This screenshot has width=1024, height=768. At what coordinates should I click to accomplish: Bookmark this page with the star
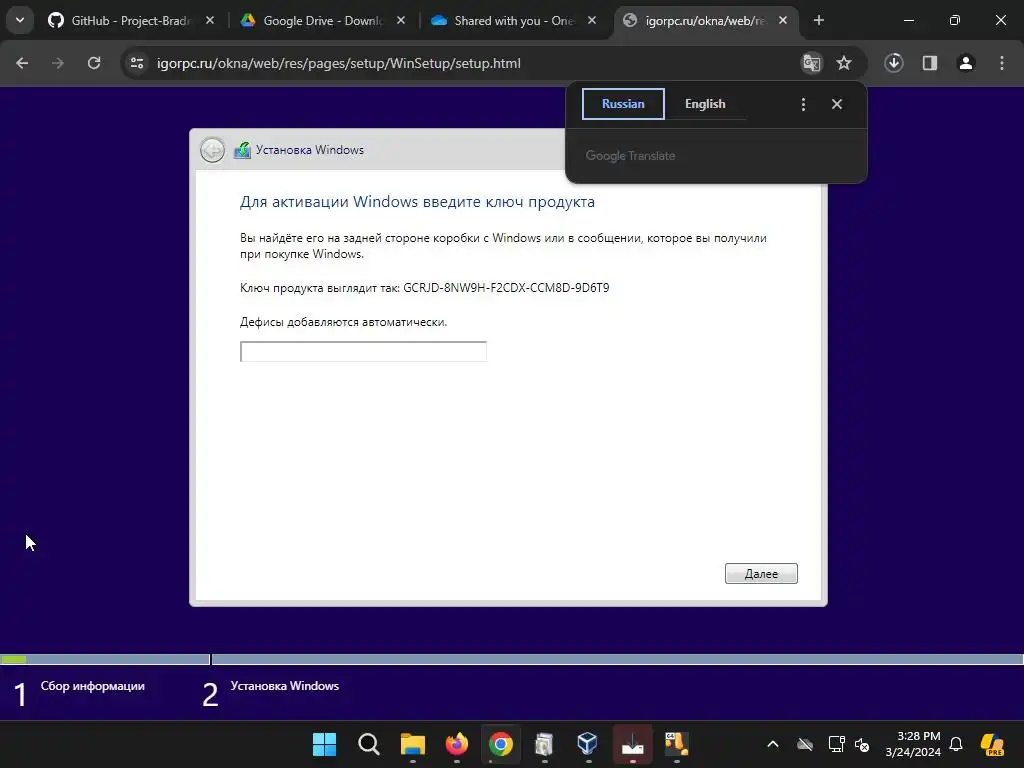844,63
